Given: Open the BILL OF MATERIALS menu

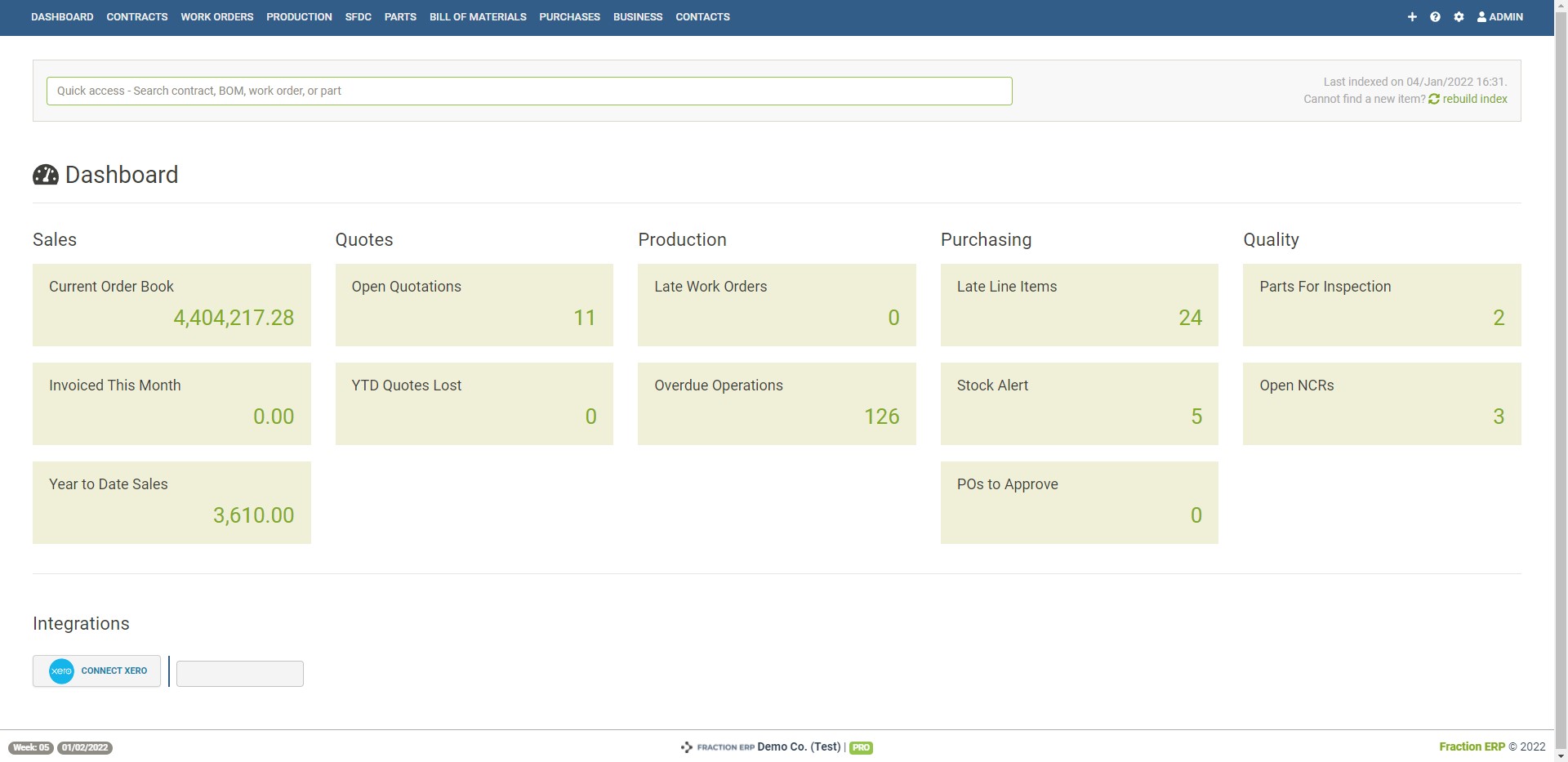Looking at the screenshot, I should pyautogui.click(x=478, y=16).
